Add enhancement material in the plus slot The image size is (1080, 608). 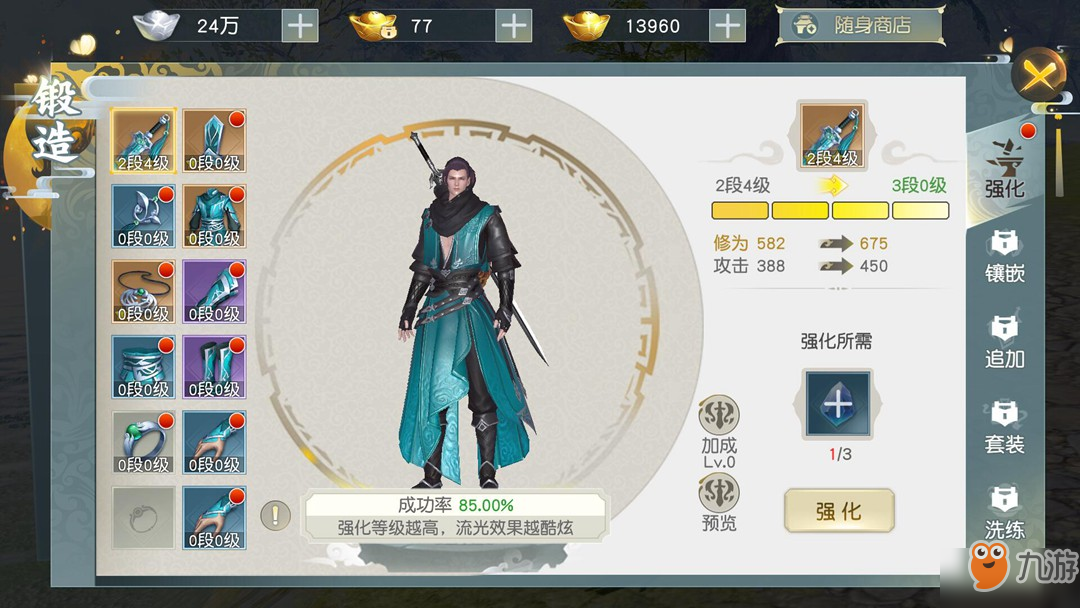click(x=838, y=403)
